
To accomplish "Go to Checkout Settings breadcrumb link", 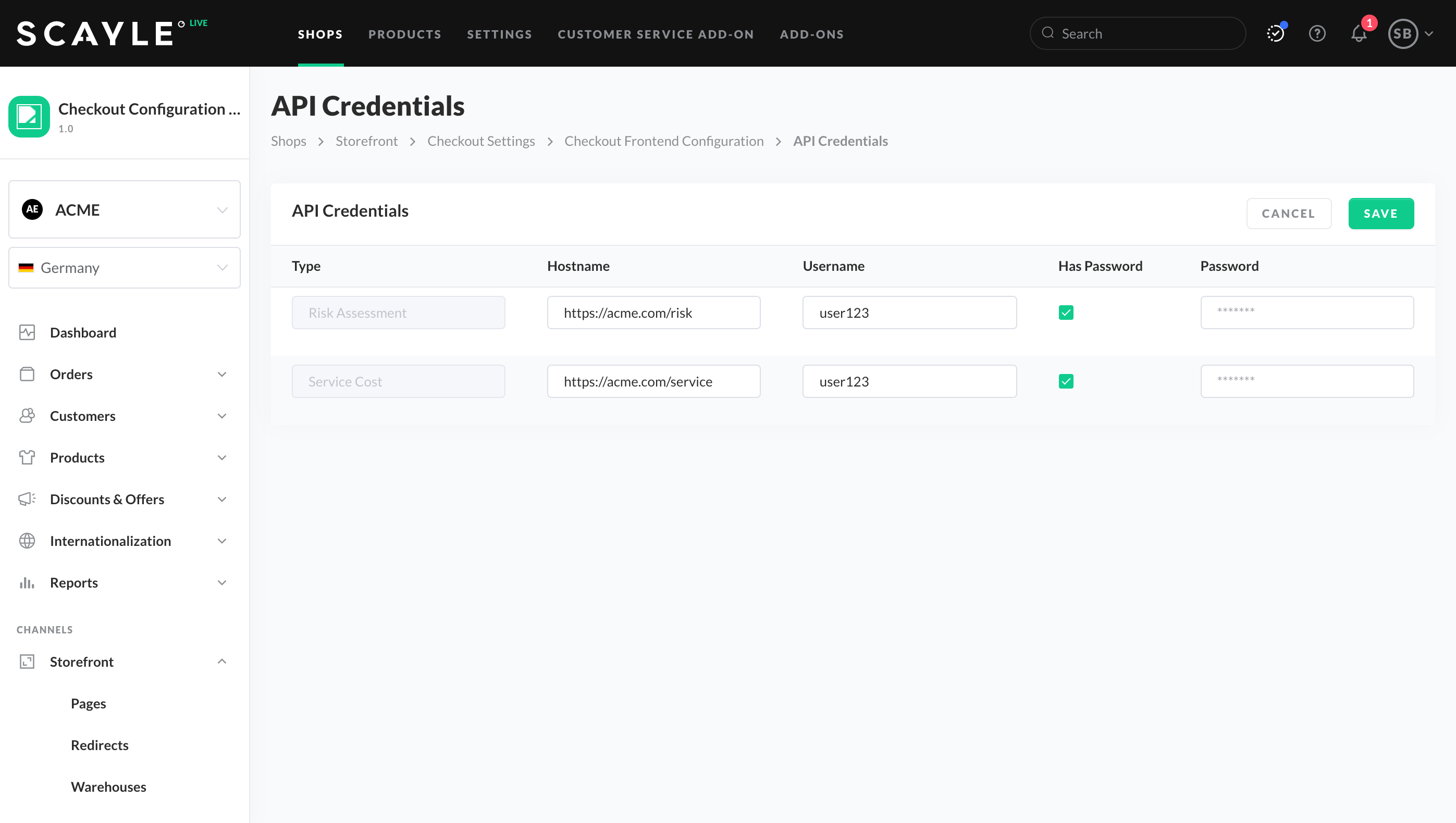I will click(x=480, y=141).
